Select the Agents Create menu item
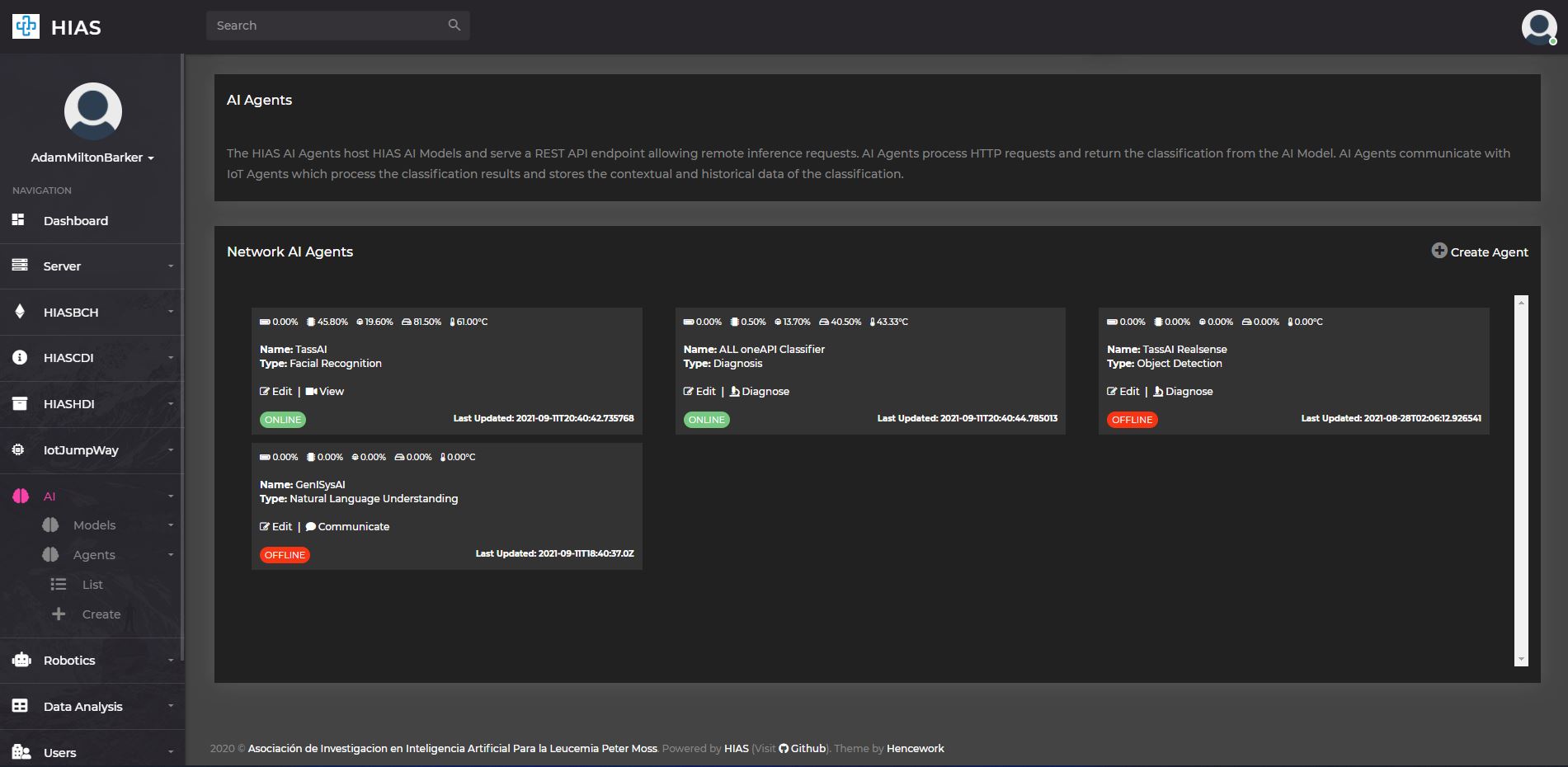 click(101, 614)
